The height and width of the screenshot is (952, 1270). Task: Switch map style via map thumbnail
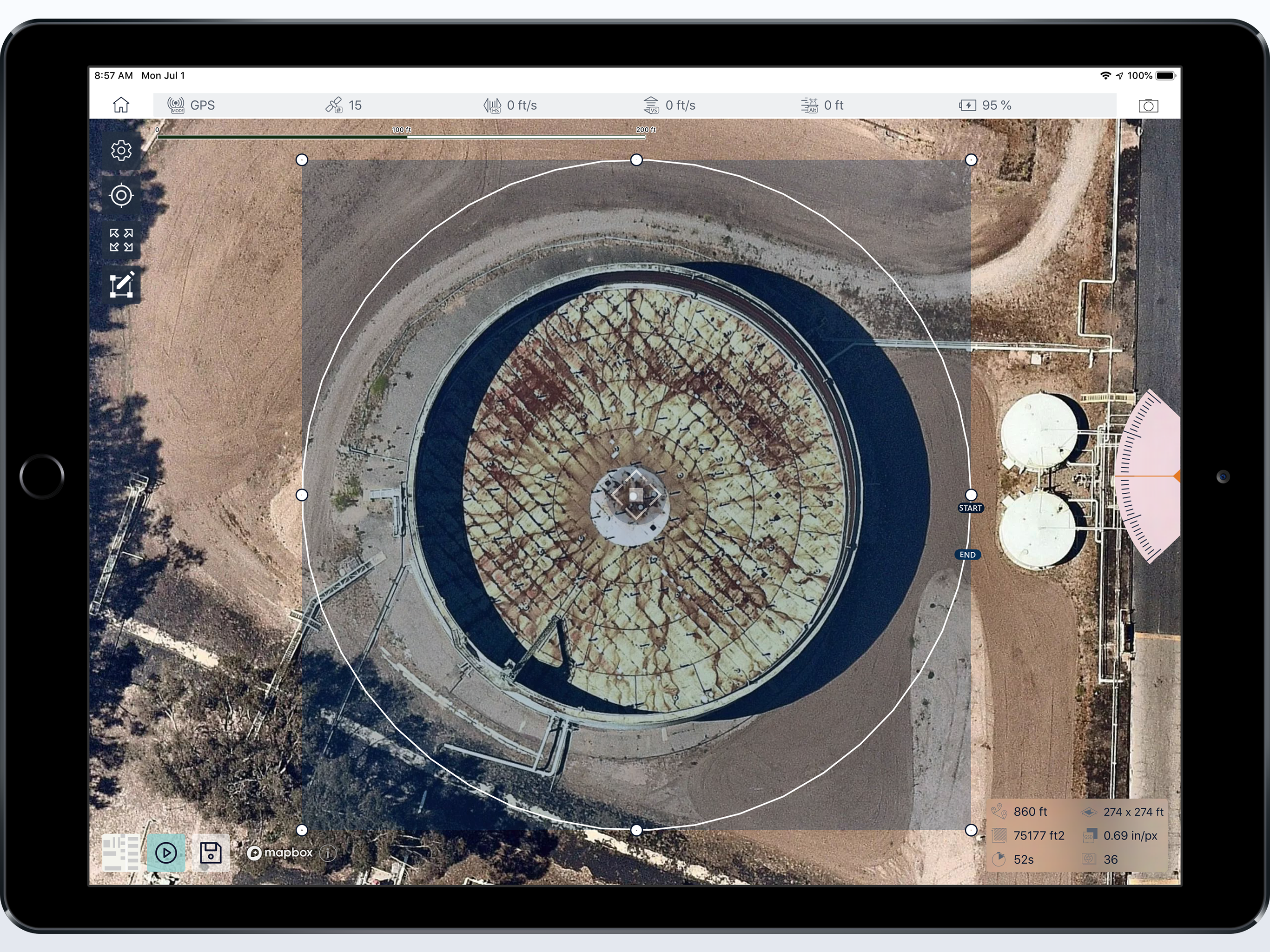click(120, 853)
